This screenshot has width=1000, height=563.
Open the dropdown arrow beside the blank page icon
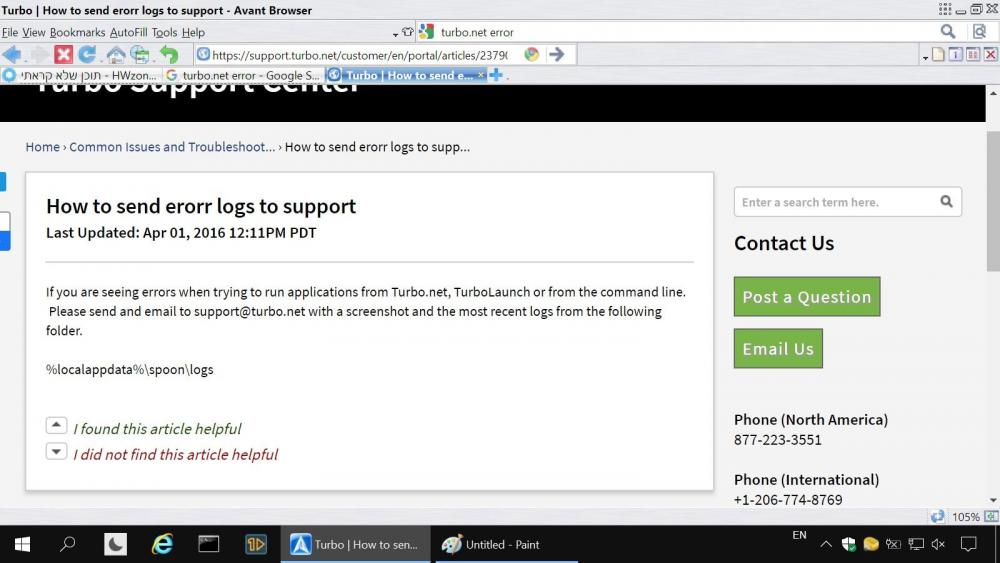(925, 58)
